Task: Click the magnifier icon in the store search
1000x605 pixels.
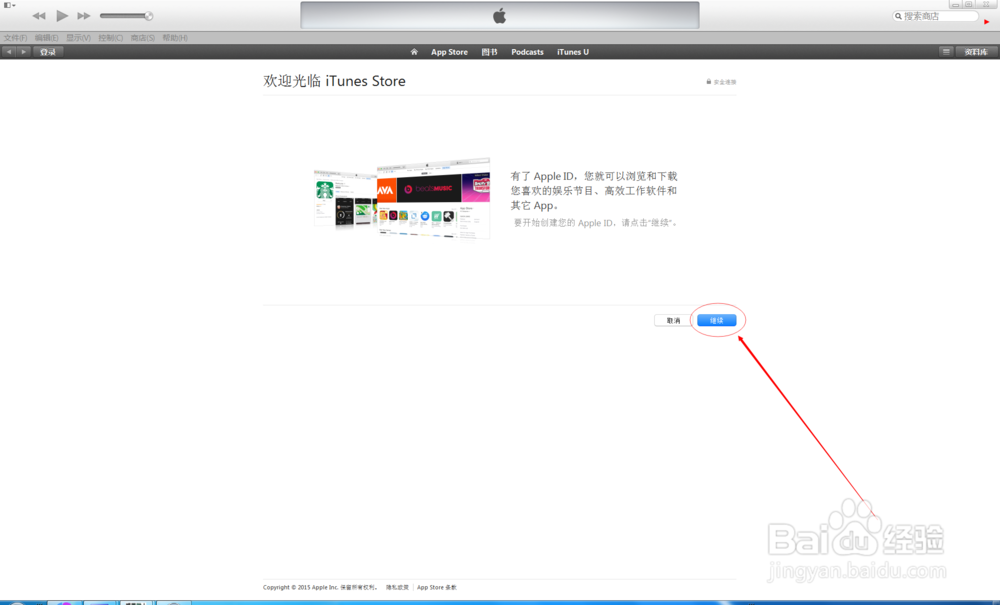Action: pos(898,16)
